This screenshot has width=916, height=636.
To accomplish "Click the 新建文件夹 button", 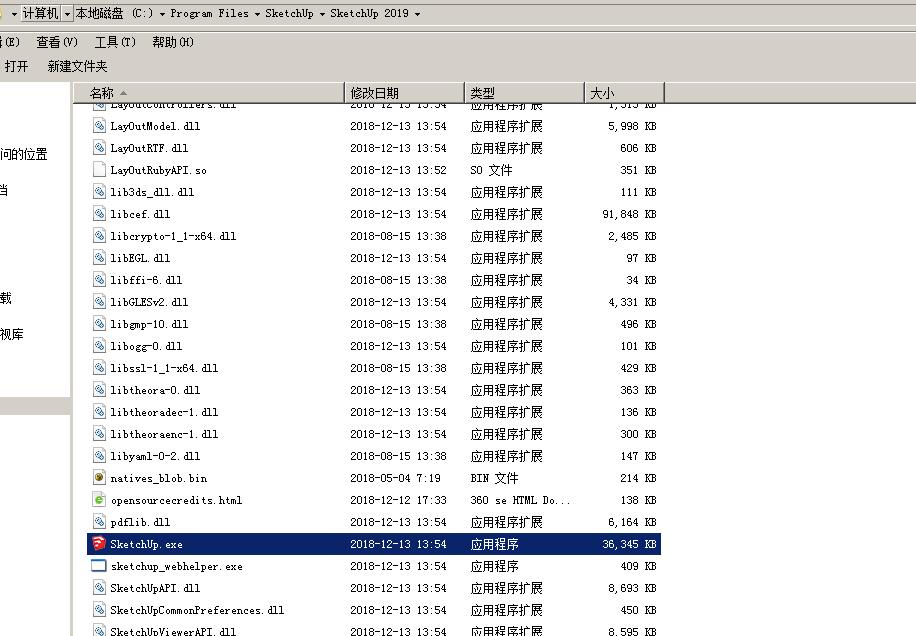I will tap(77, 66).
